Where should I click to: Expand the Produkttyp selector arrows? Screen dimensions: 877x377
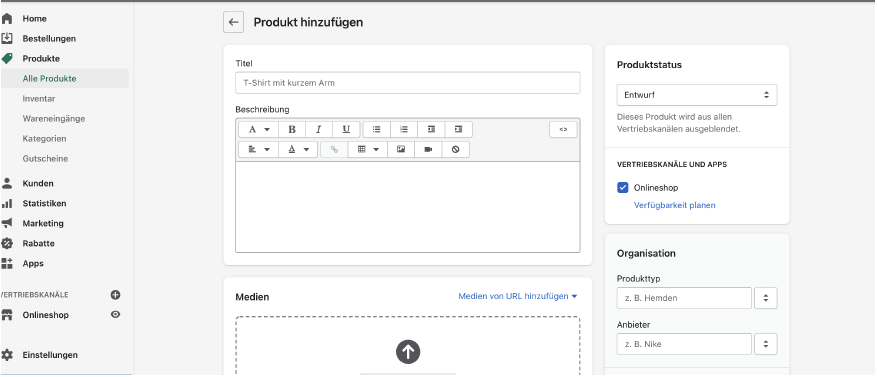[766, 298]
